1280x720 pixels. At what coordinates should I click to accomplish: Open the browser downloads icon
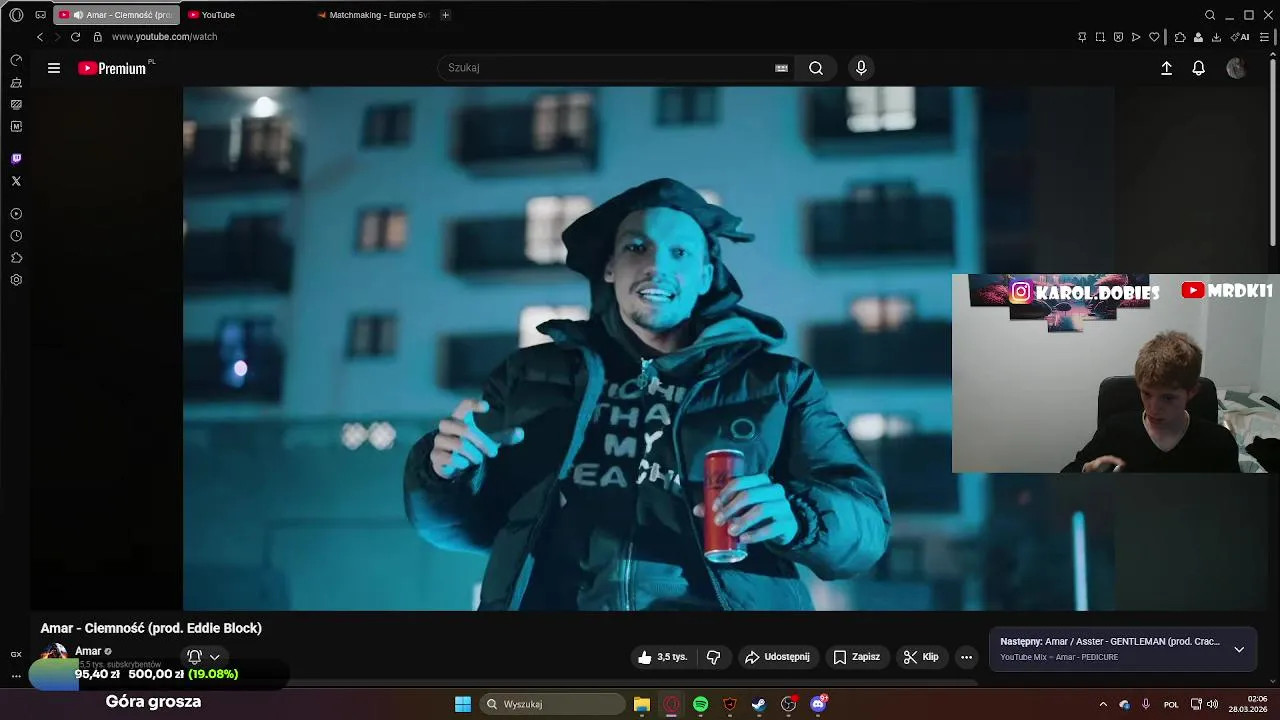pyautogui.click(x=1216, y=37)
